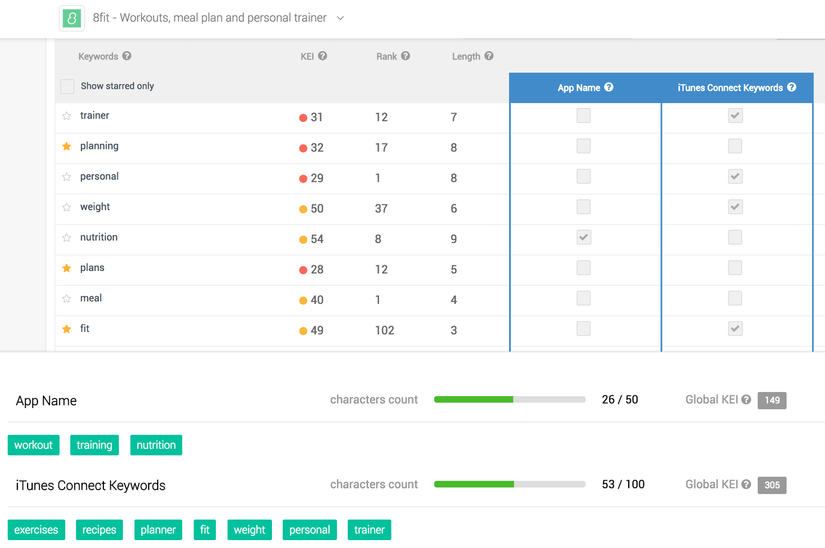Unstar the planning keyword
The height and width of the screenshot is (548, 825).
[x=67, y=147]
